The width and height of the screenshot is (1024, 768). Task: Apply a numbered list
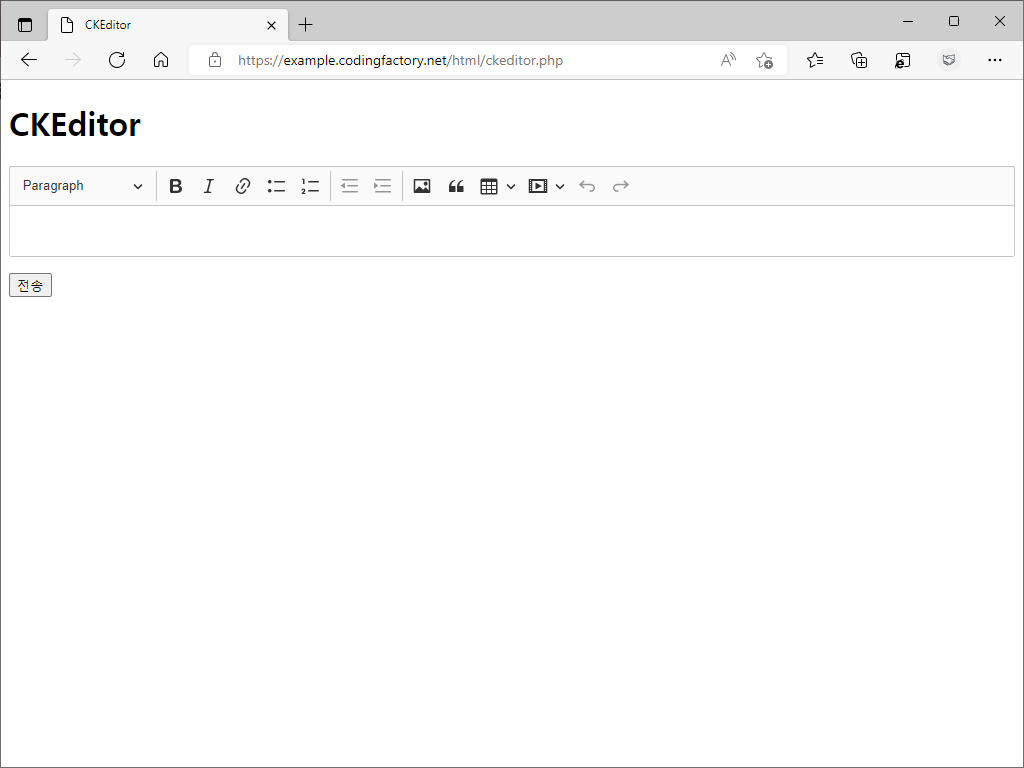[310, 186]
